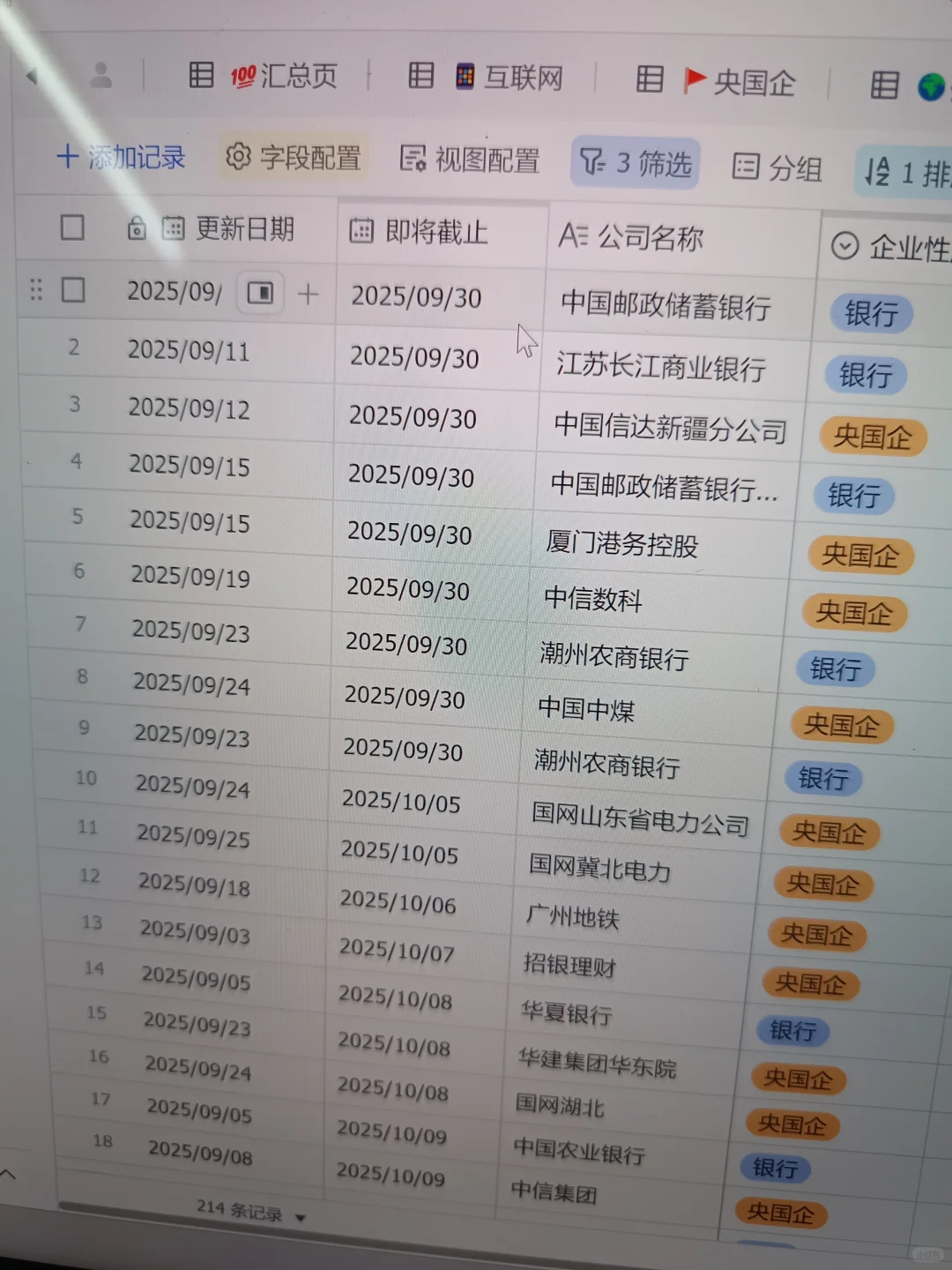Viewport: 952px width, 1270px height.
Task: Click the user avatar icon
Action: coord(102,75)
